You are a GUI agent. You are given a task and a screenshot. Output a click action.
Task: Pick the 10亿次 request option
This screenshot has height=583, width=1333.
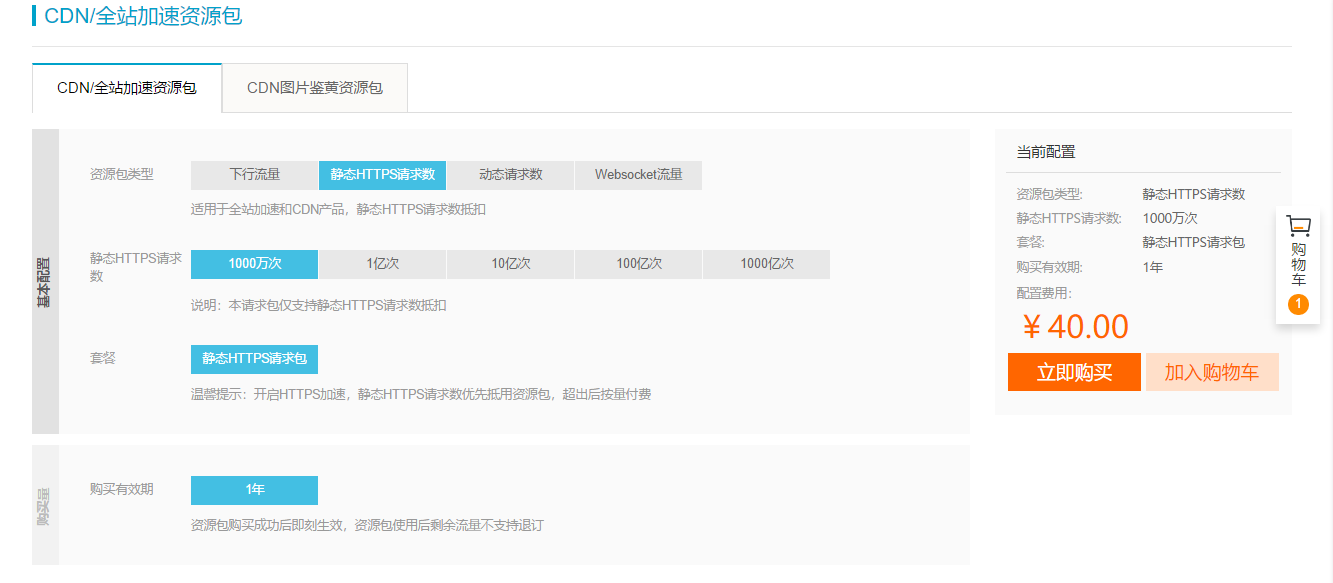pos(510,264)
